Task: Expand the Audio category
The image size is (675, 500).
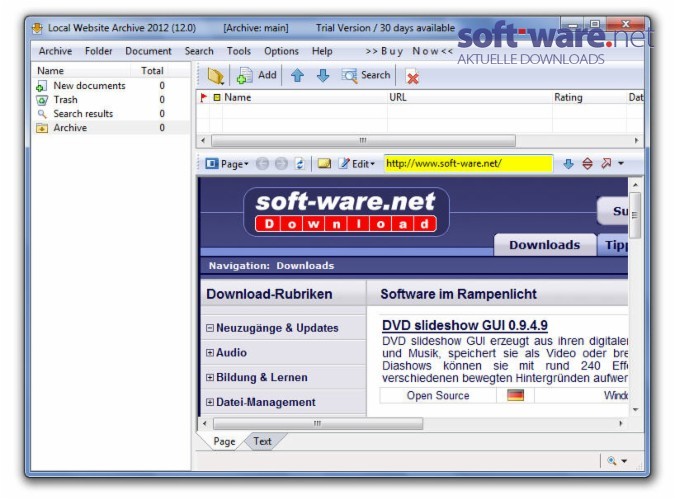Action: pos(210,353)
